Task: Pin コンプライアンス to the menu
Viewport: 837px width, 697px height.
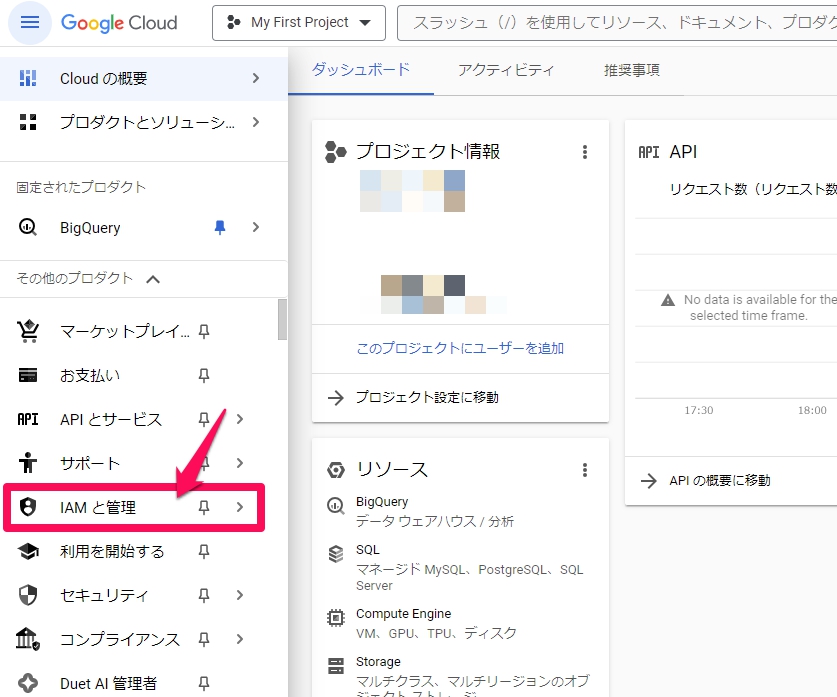Action: point(203,639)
